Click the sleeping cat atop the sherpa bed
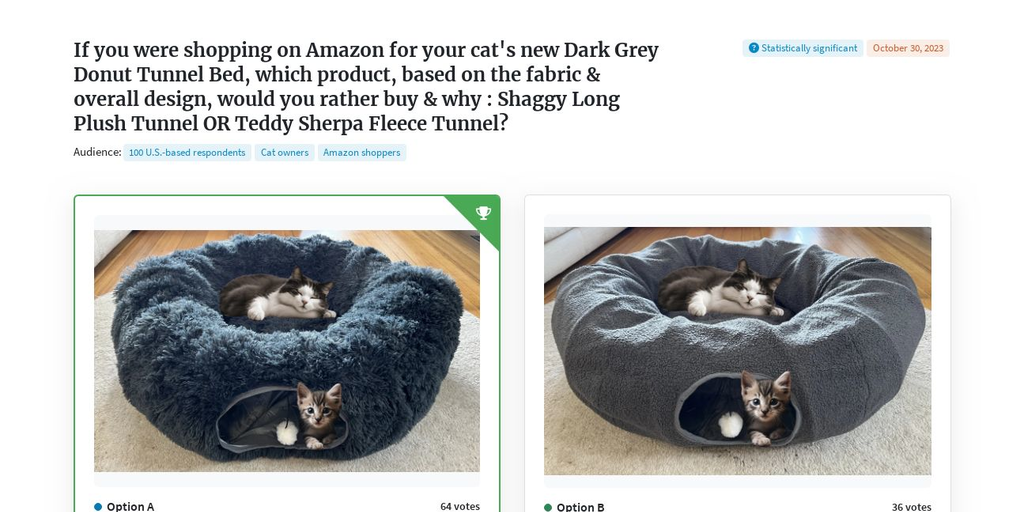 click(719, 287)
